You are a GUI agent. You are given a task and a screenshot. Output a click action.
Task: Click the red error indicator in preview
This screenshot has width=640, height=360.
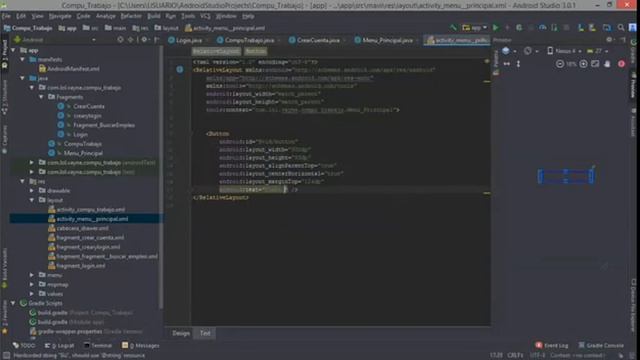pos(621,64)
